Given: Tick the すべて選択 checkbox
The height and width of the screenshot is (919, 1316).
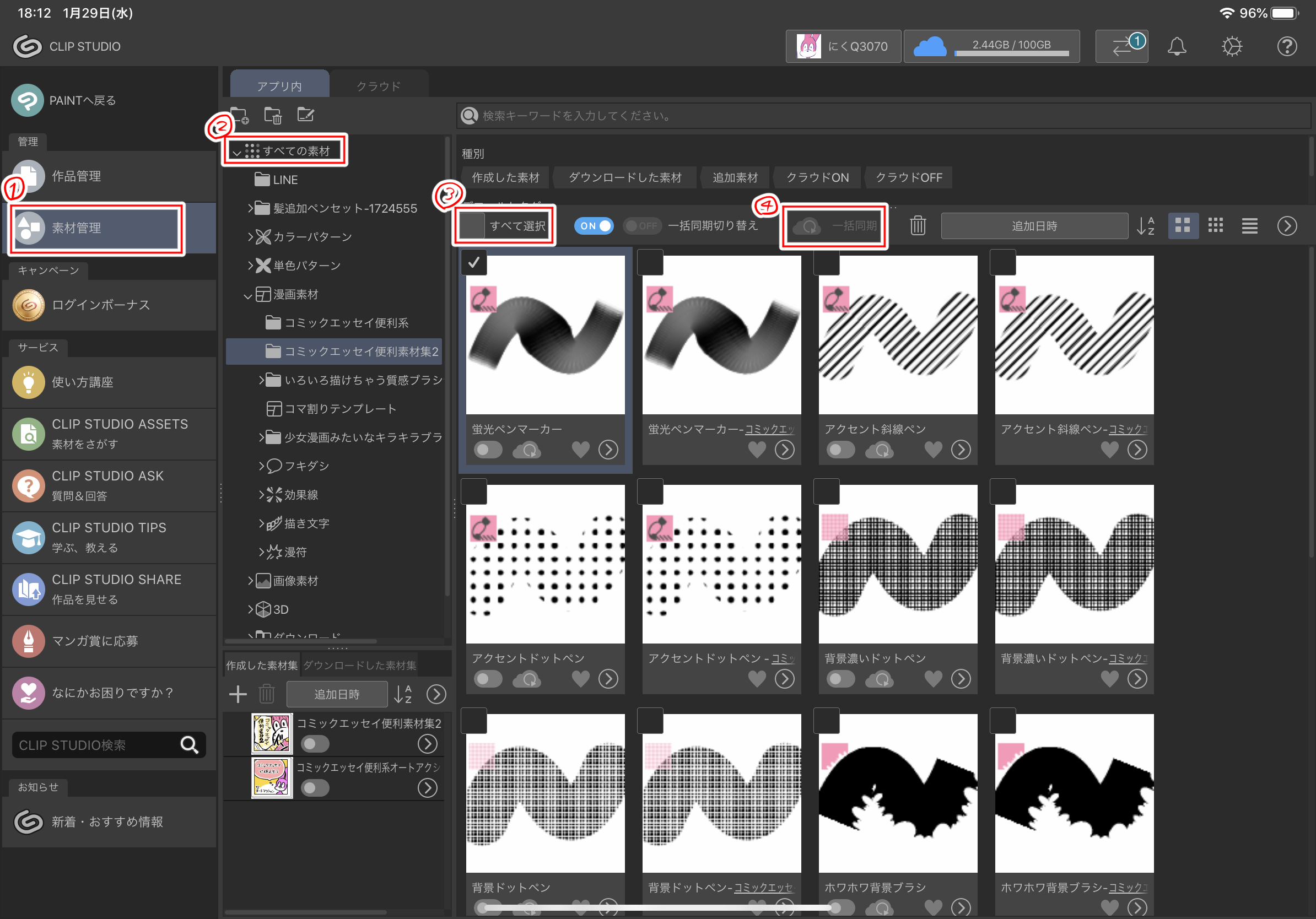Looking at the screenshot, I should 472,226.
